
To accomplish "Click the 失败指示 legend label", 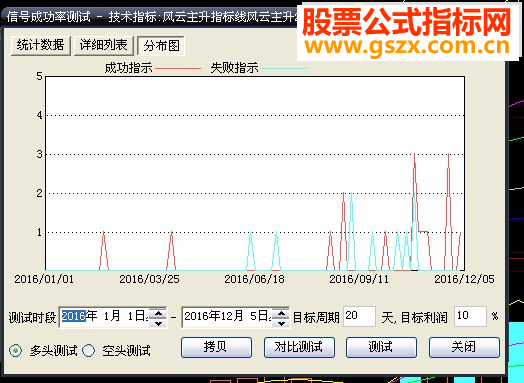I will click(x=234, y=68).
